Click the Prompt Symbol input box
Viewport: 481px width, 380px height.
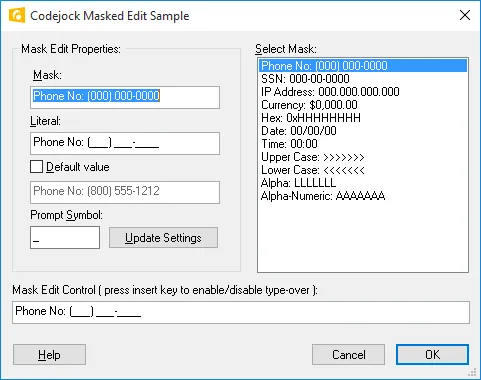pyautogui.click(x=65, y=238)
